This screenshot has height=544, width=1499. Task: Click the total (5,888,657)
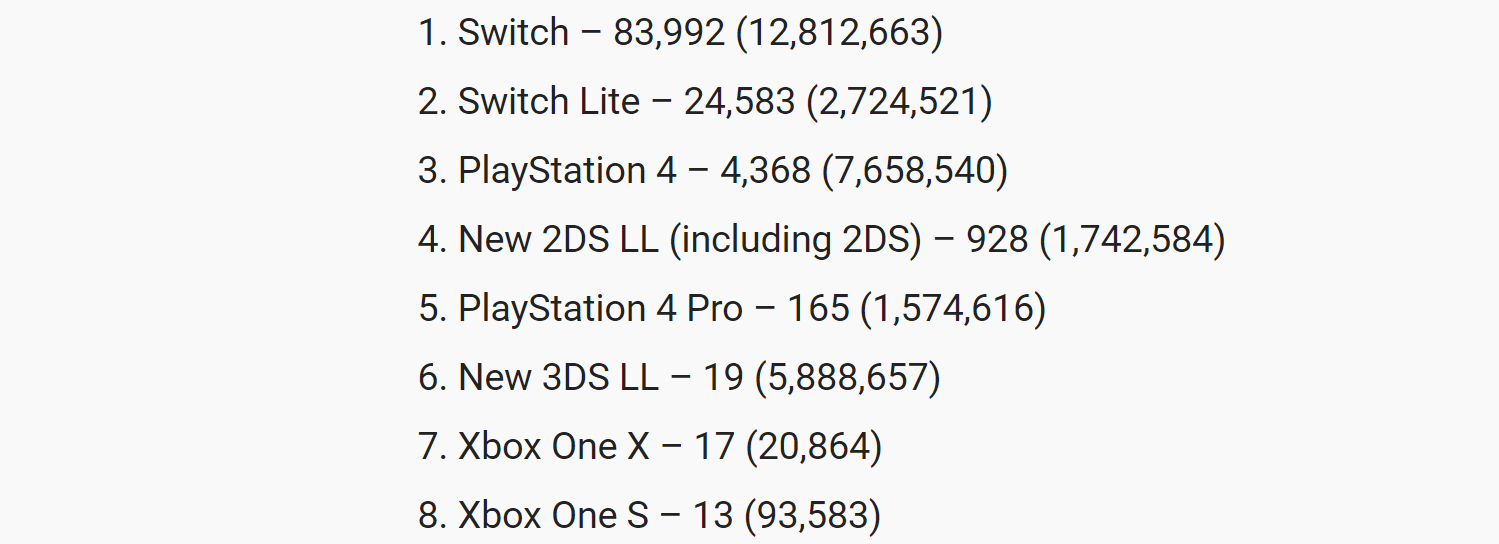click(x=848, y=378)
